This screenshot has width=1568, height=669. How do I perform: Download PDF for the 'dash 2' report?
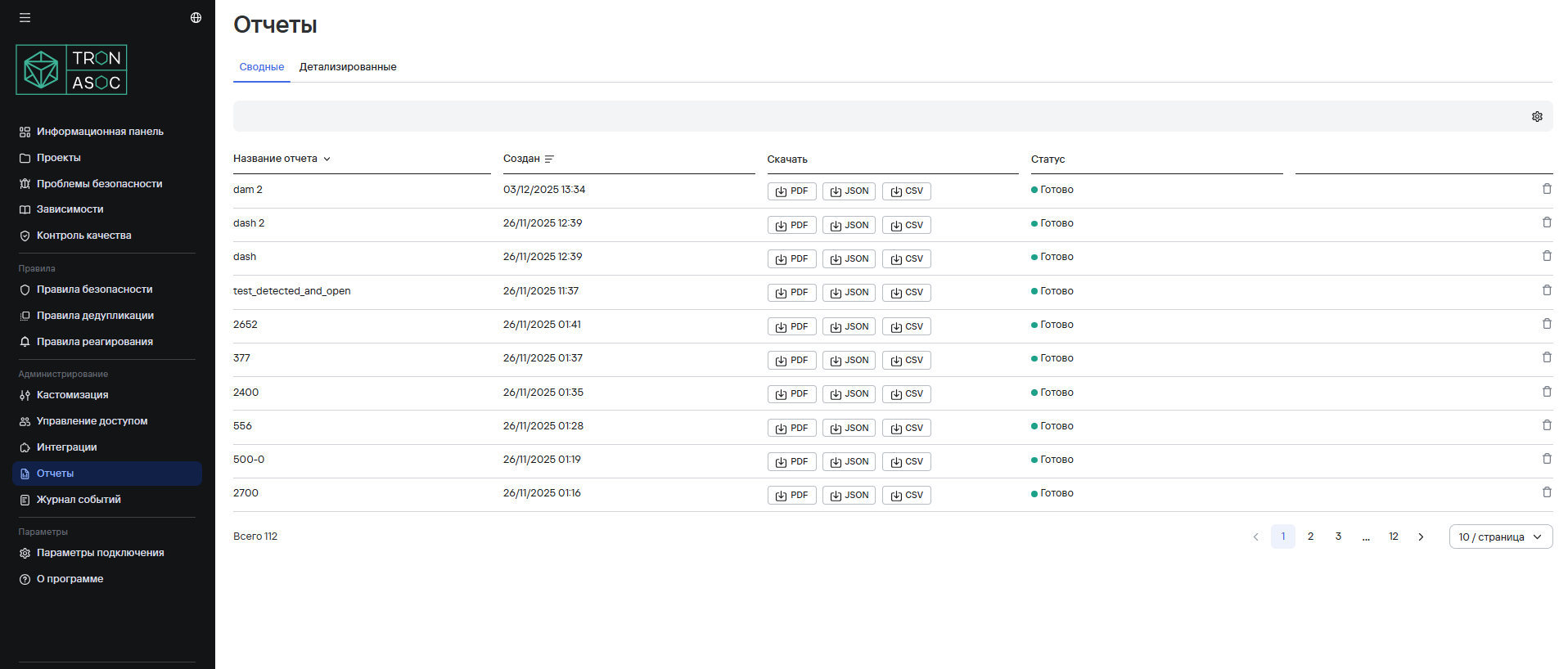[791, 225]
